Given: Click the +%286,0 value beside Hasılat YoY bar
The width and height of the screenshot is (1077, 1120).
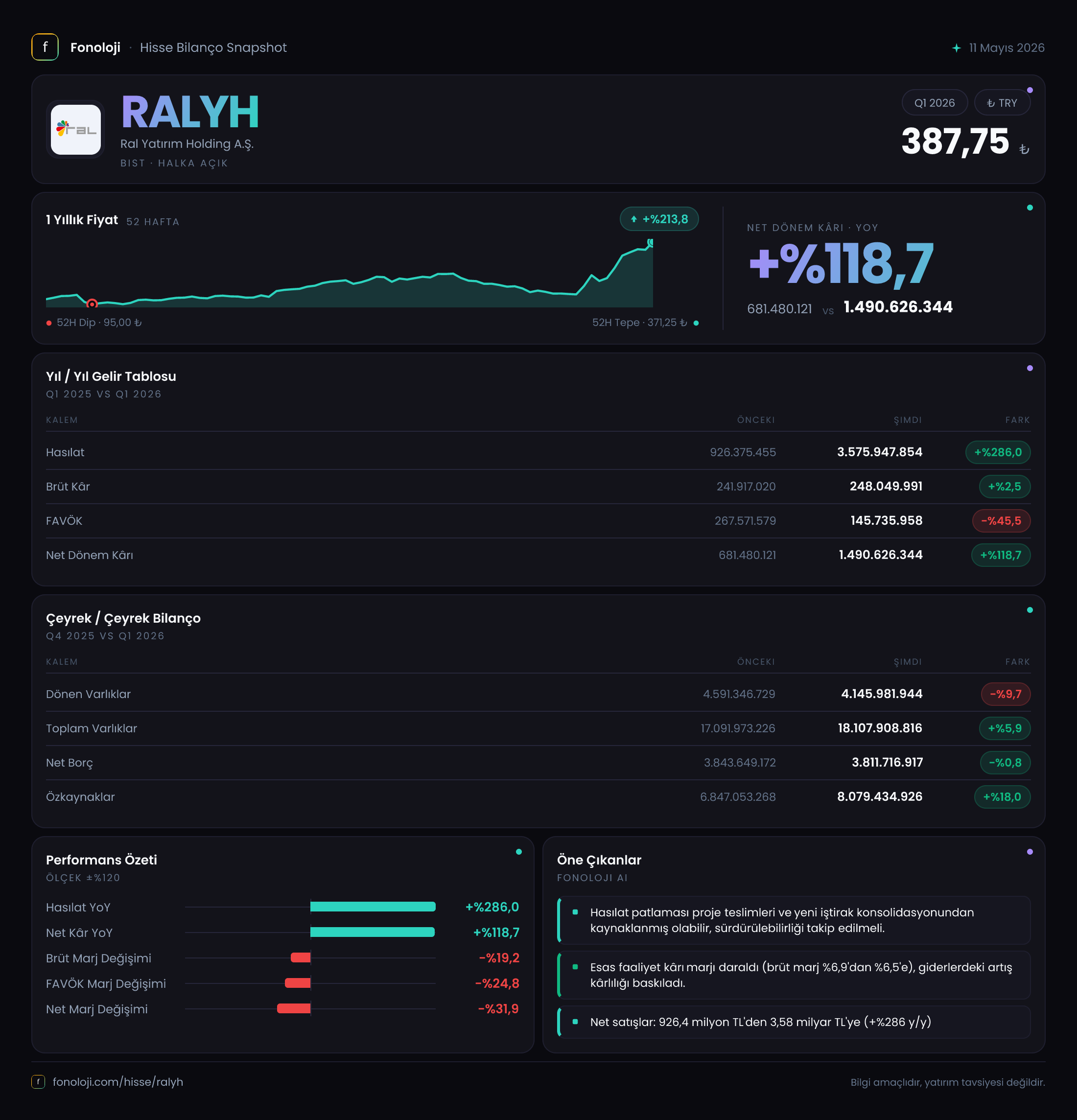Looking at the screenshot, I should (x=492, y=907).
